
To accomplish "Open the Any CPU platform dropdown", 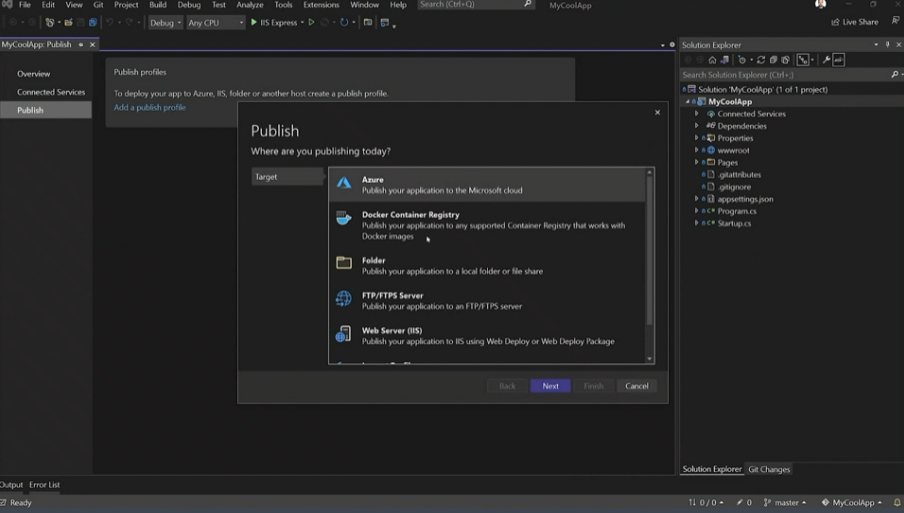I will click(215, 22).
